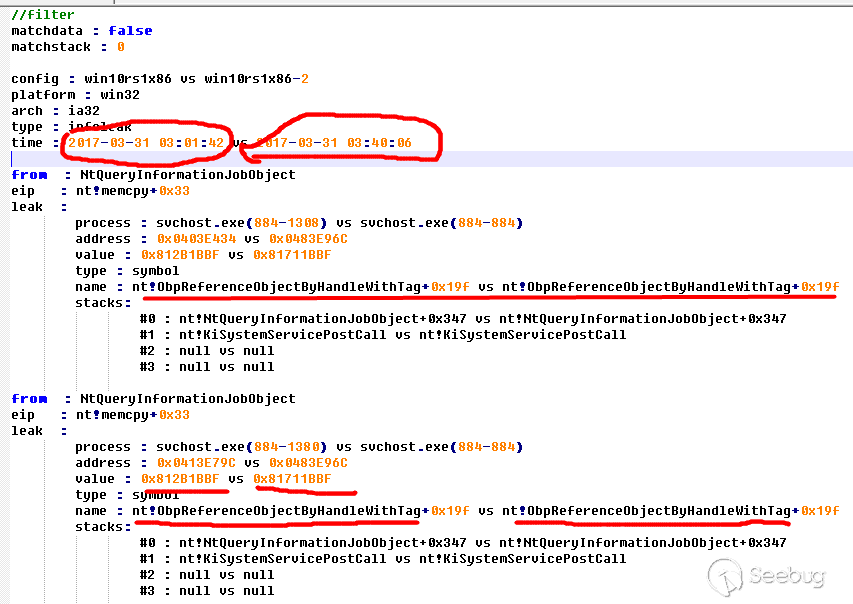The height and width of the screenshot is (604, 853).
Task: Click 'stacks:' label in the 884-1308 block
Action: 103,303
